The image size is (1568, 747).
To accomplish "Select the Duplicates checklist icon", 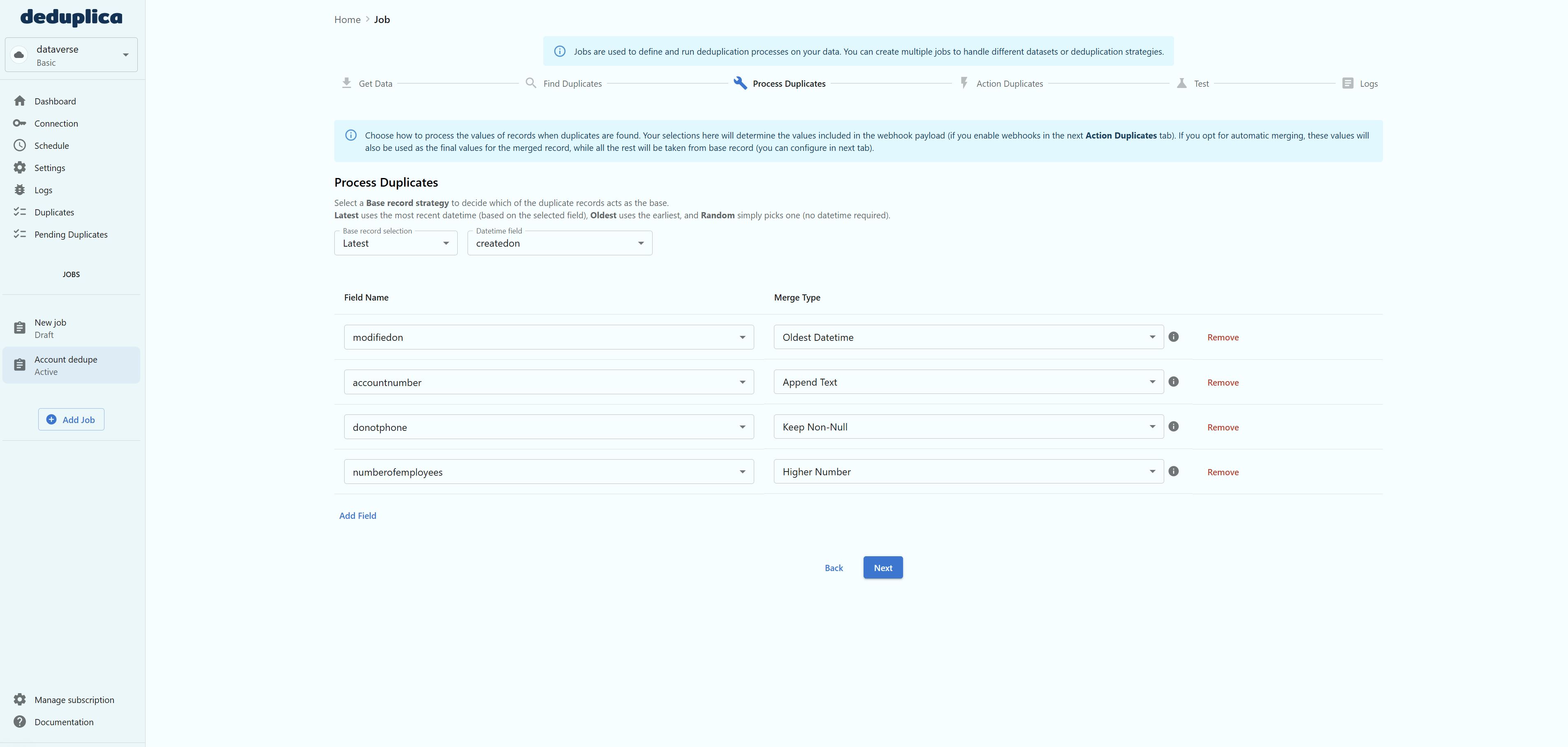I will 20,212.
